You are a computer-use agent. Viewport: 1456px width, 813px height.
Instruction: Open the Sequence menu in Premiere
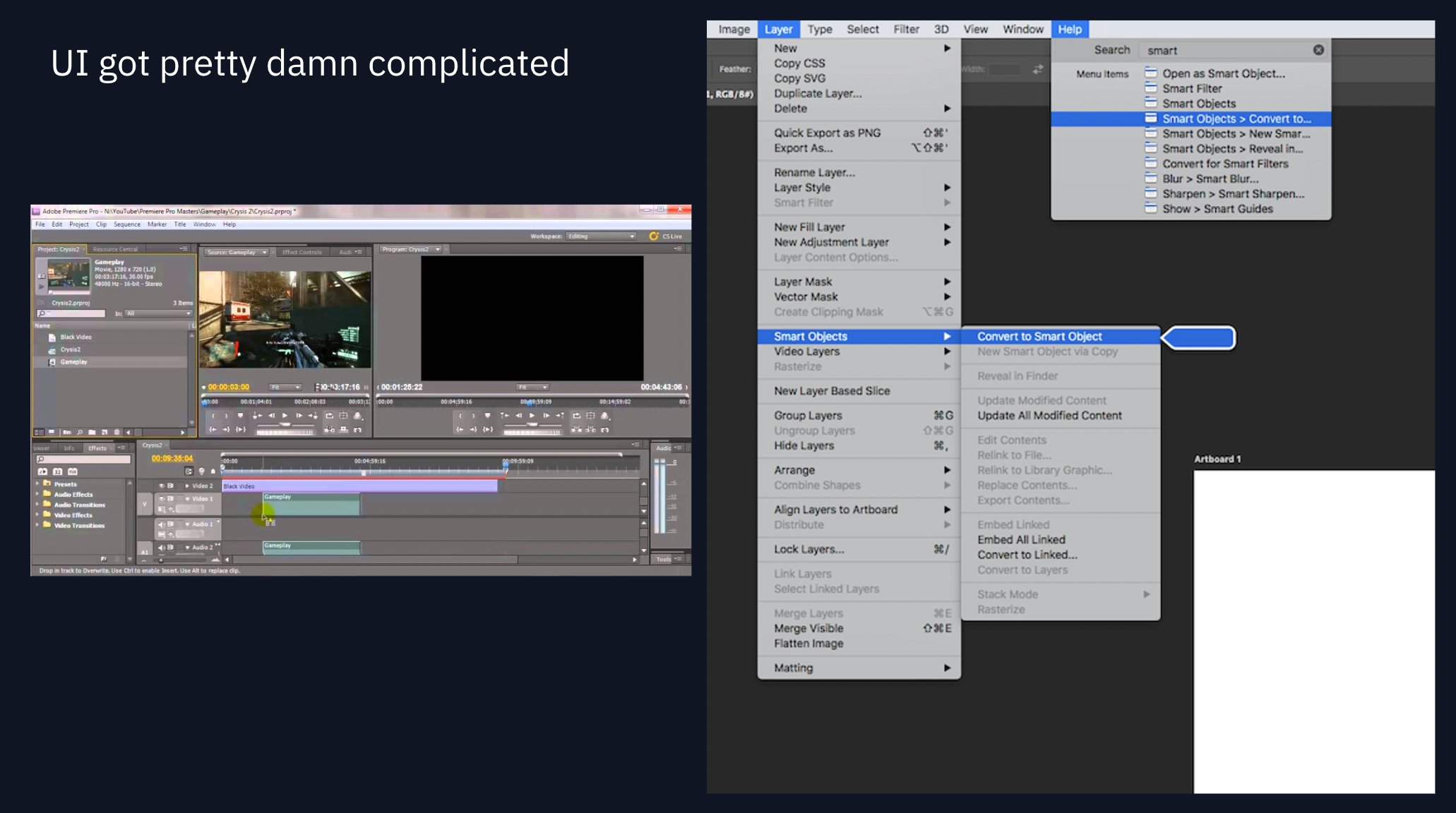(x=127, y=224)
